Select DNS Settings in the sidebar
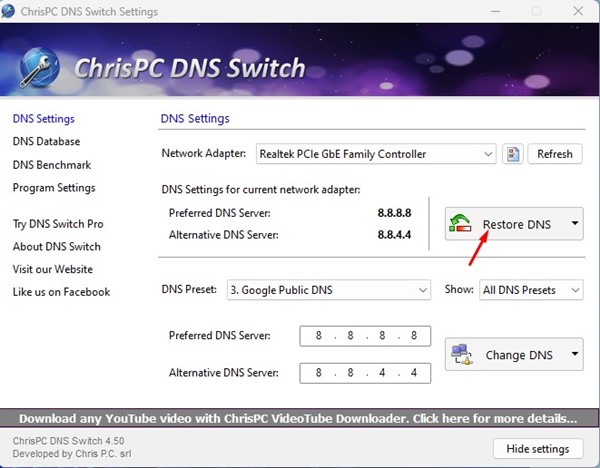This screenshot has height=468, width=600. click(x=43, y=119)
